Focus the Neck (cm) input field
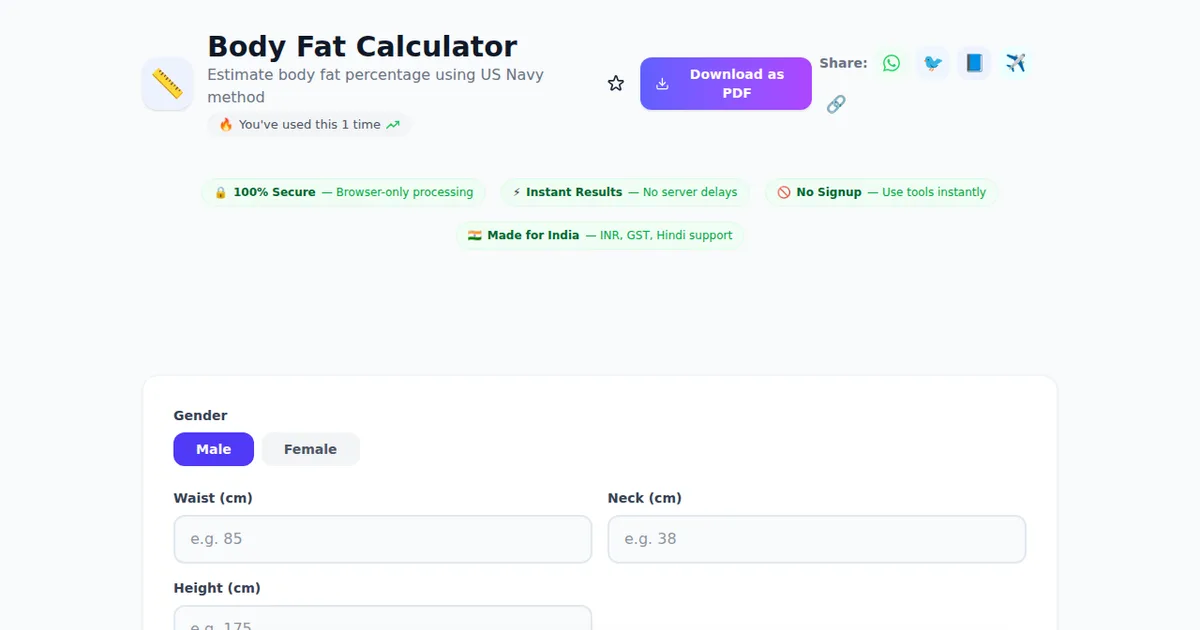The width and height of the screenshot is (1200, 630). (x=816, y=539)
